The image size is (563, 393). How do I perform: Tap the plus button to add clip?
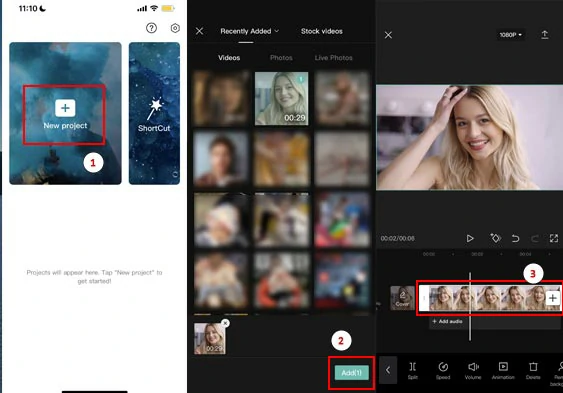[553, 298]
